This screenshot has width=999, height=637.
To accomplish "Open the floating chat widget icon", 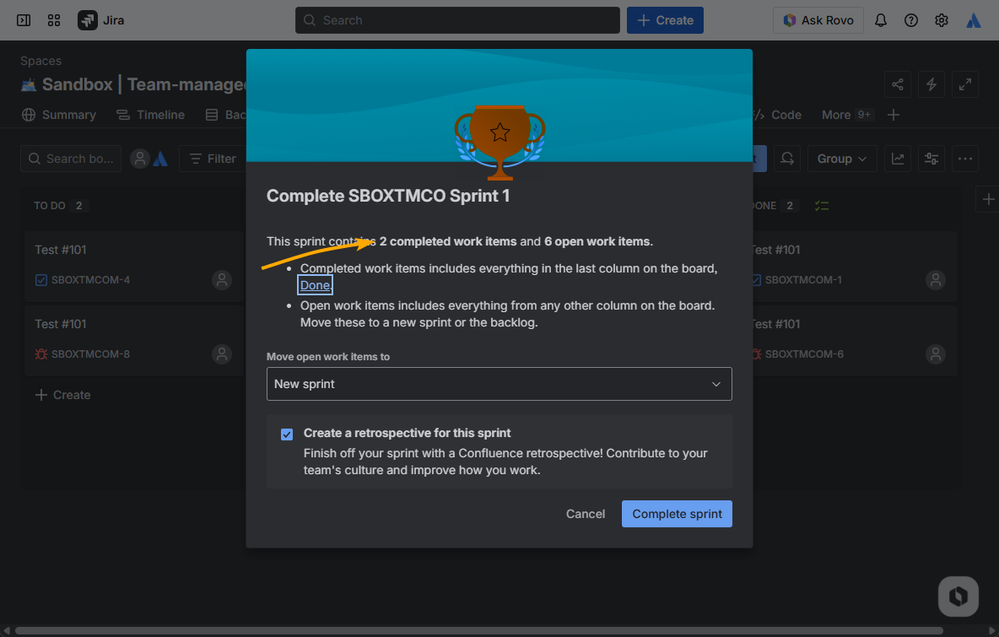I will click(x=958, y=596).
